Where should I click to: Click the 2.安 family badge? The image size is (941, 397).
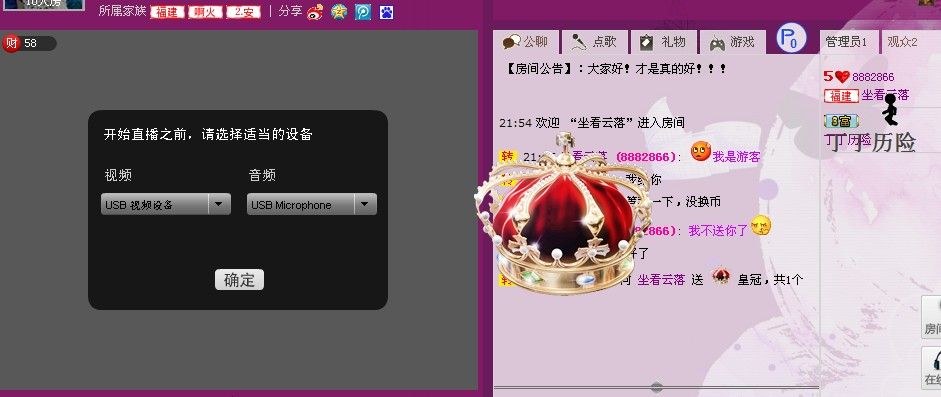click(x=243, y=13)
